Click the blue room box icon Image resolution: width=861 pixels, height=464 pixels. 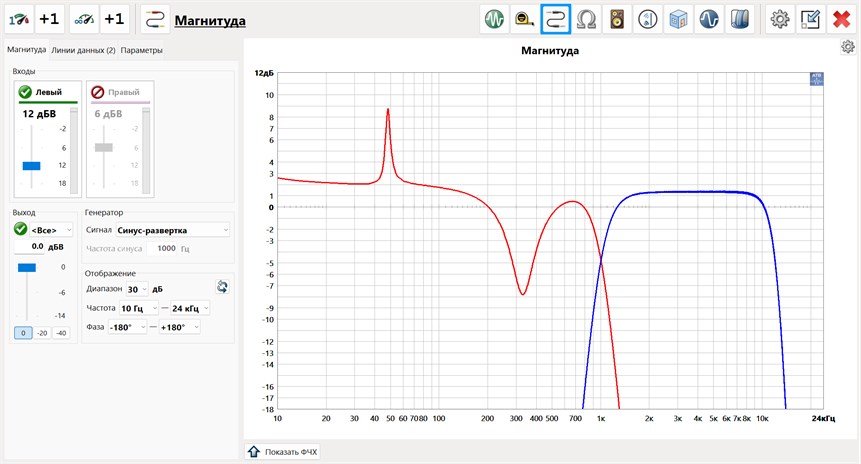click(678, 19)
